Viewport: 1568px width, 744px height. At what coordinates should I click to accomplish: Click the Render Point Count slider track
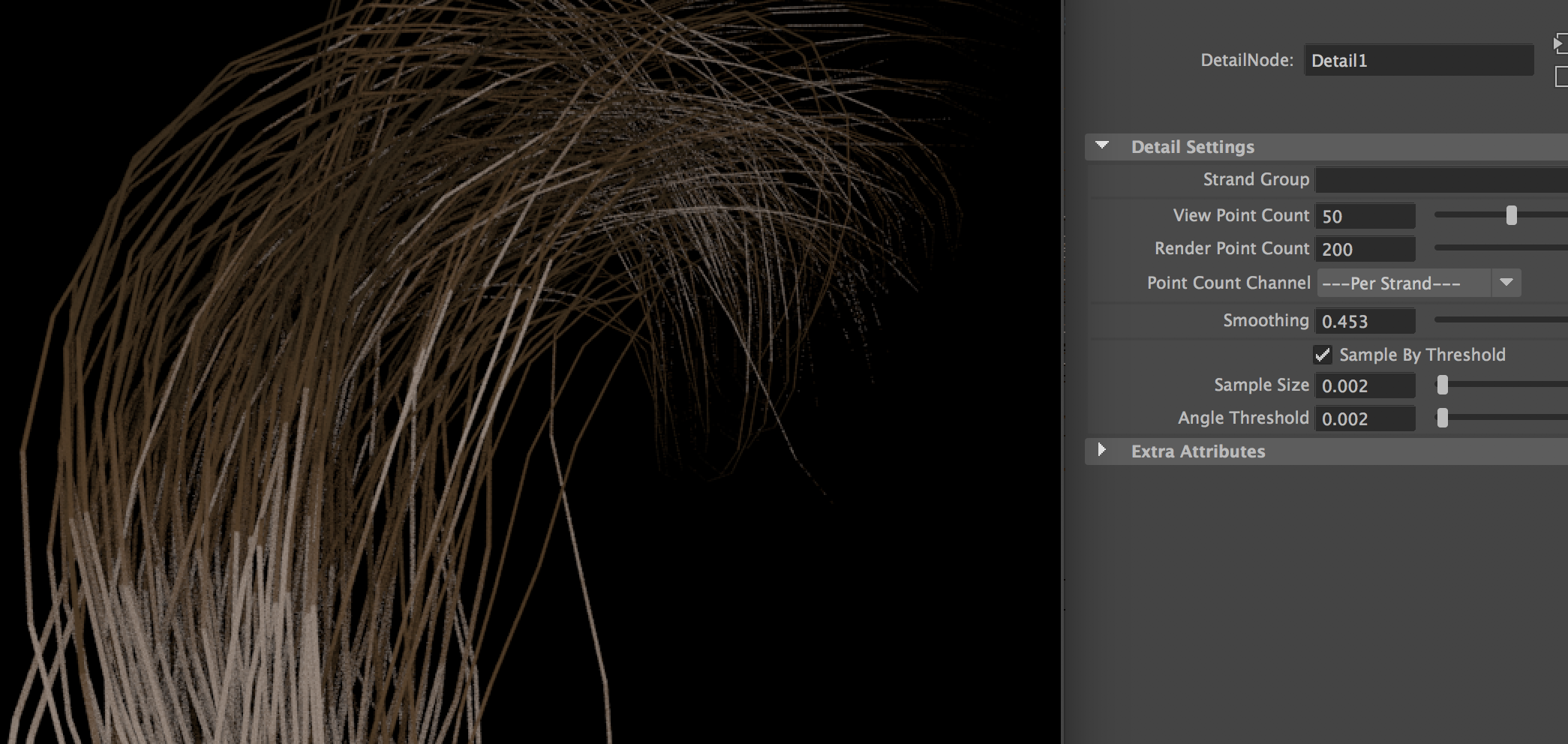pyautogui.click(x=1500, y=247)
